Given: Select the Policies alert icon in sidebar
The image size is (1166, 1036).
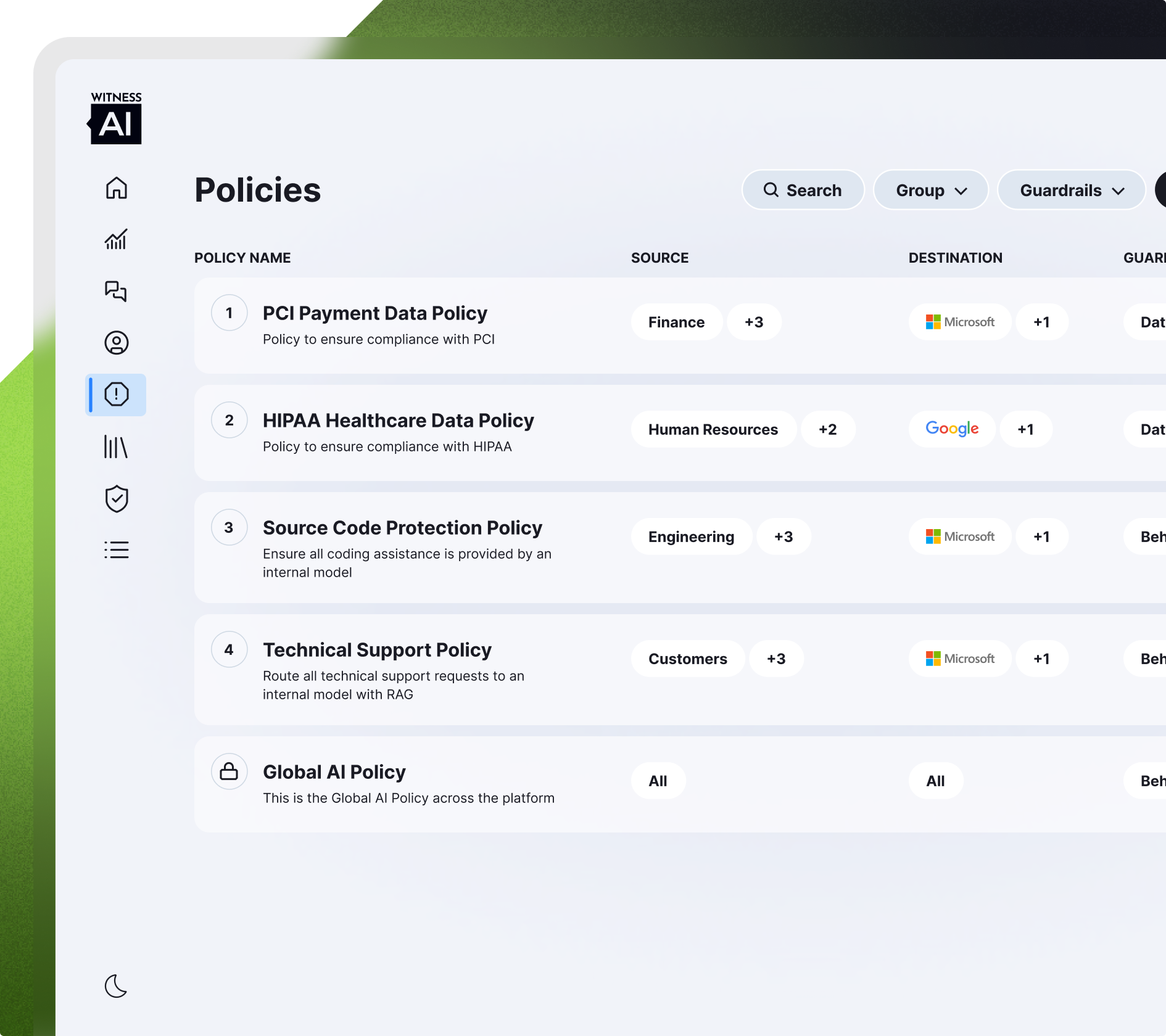Looking at the screenshot, I should (x=116, y=395).
